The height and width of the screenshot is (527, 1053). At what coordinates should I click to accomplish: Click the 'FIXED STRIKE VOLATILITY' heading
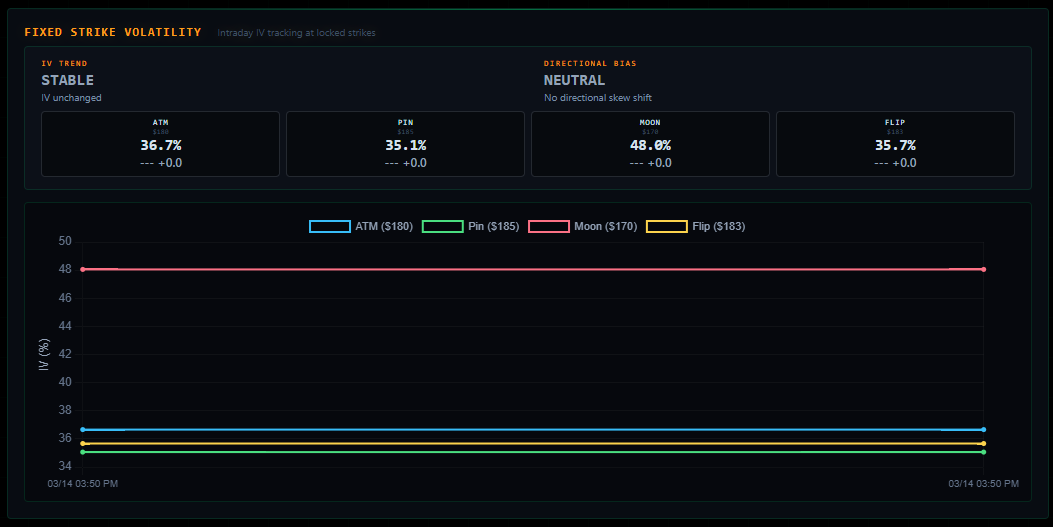(x=113, y=32)
